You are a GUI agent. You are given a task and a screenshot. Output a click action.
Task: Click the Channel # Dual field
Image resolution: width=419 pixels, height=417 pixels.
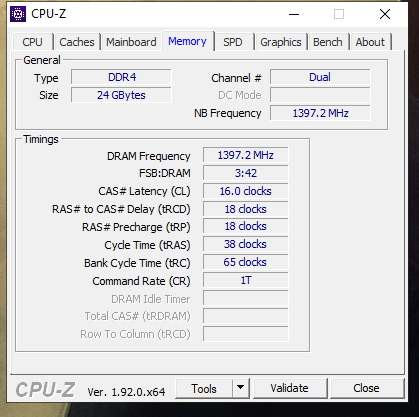point(320,77)
